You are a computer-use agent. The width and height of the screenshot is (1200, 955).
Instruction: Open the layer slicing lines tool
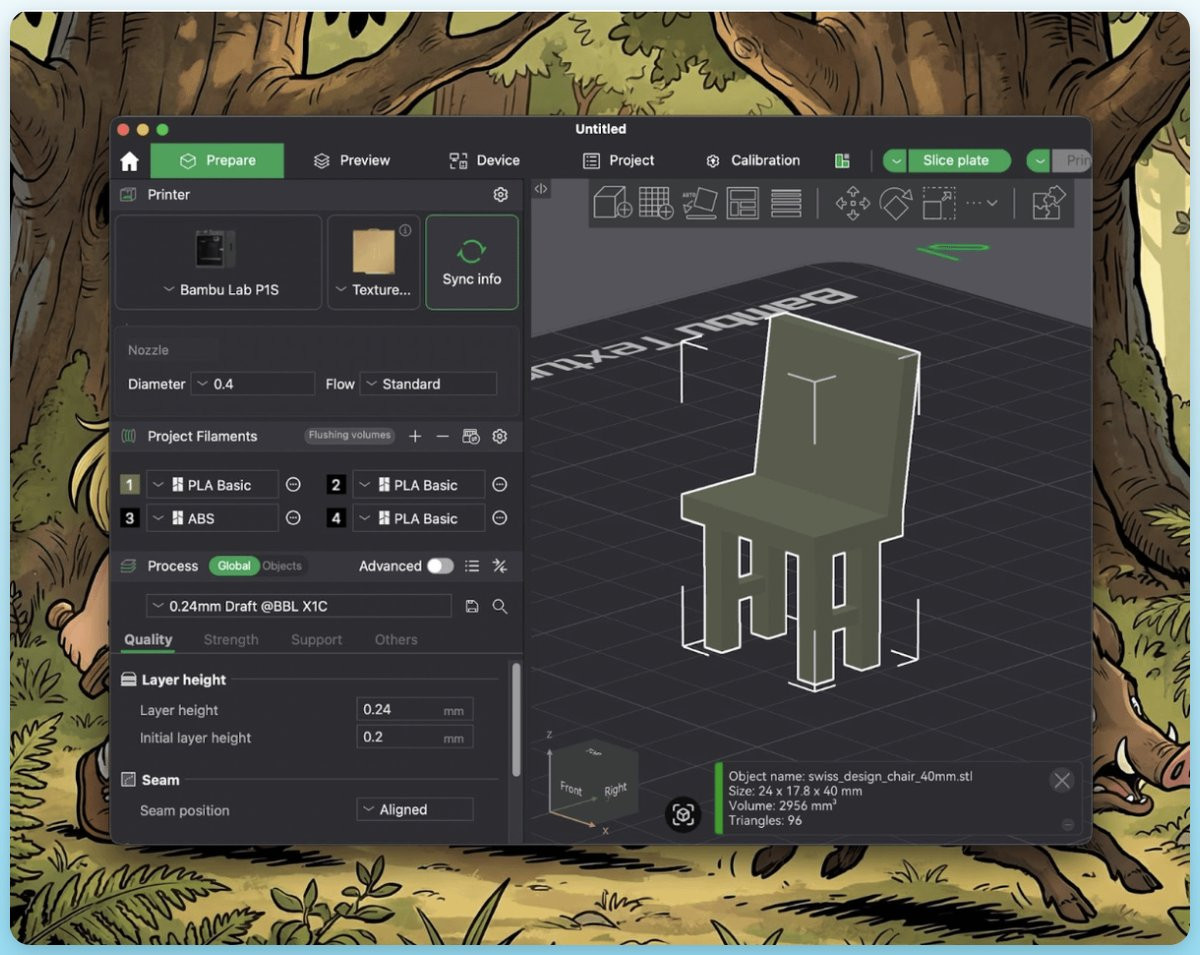coord(786,203)
